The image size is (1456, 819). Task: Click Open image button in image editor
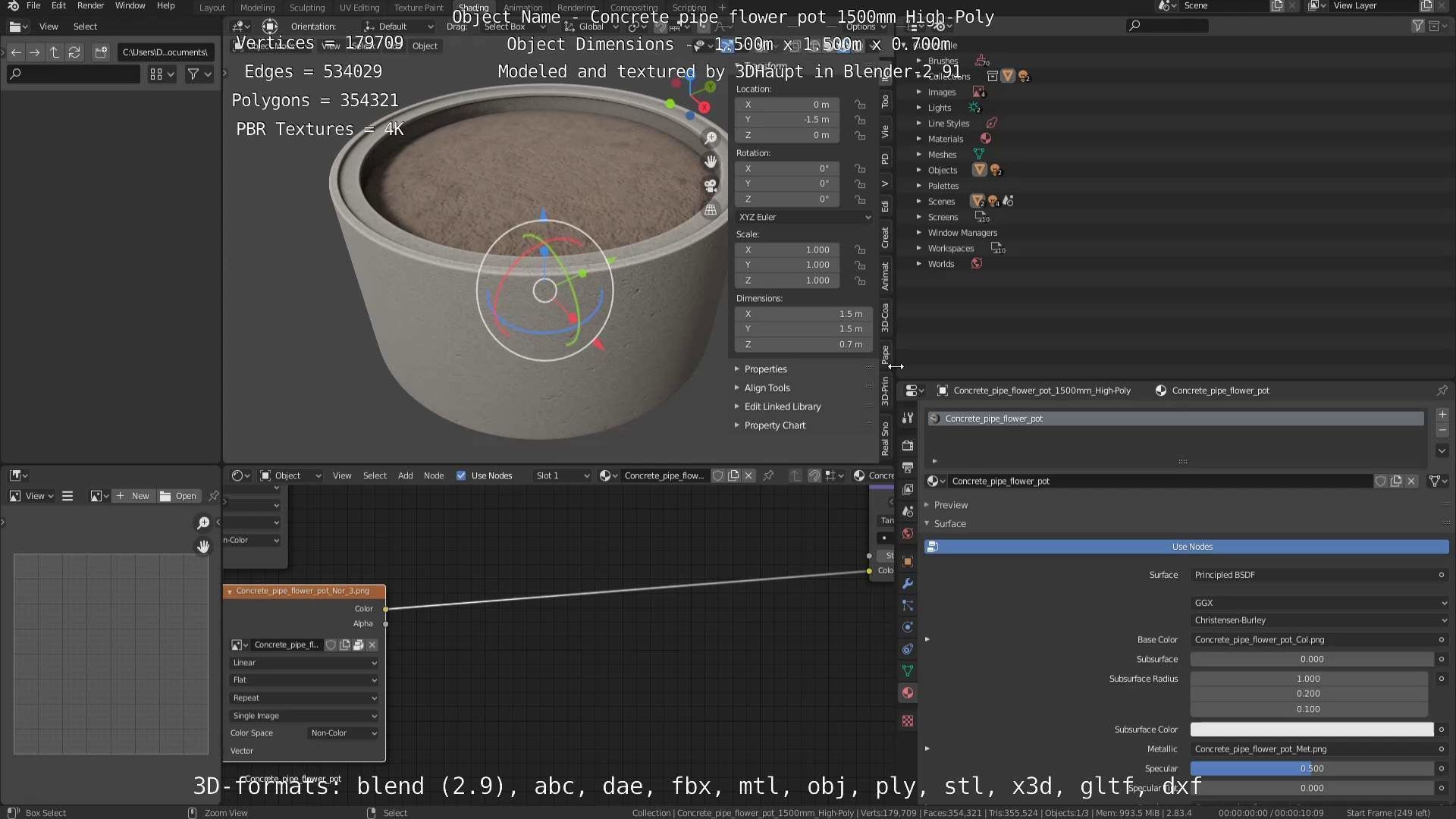[x=179, y=497]
